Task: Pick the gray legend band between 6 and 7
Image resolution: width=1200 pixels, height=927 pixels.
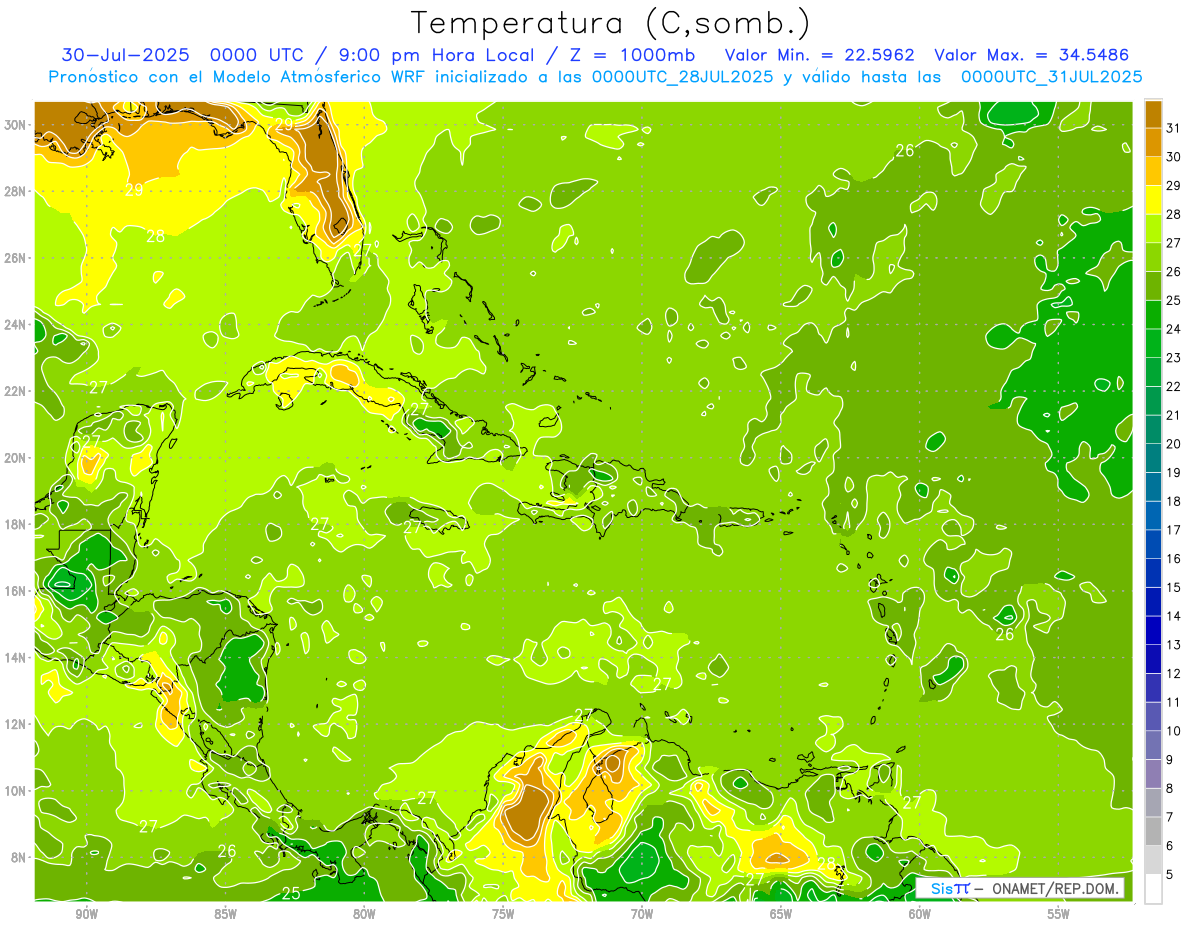Action: tap(1153, 831)
